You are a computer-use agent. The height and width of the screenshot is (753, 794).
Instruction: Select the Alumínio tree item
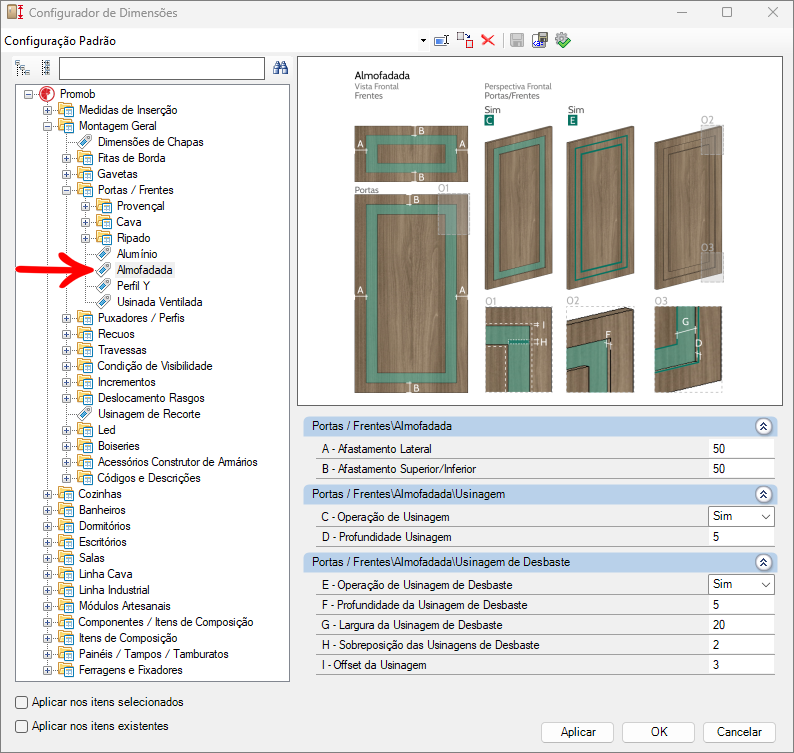pyautogui.click(x=137, y=254)
